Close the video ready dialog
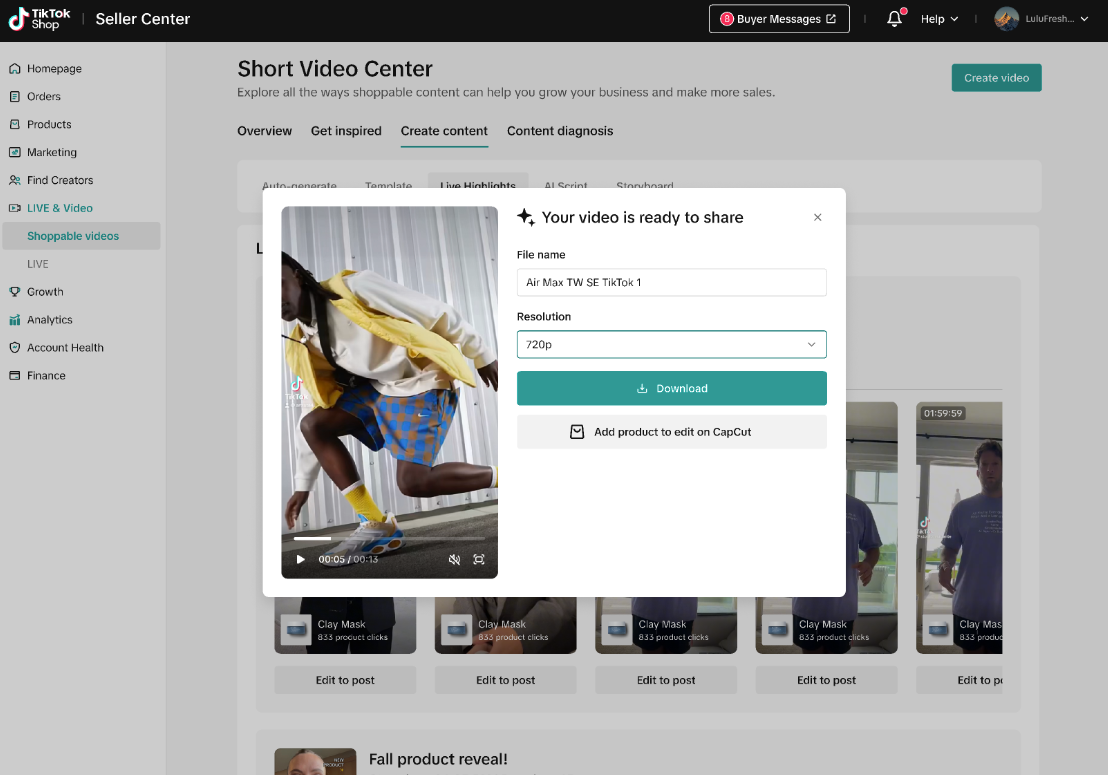 point(817,217)
